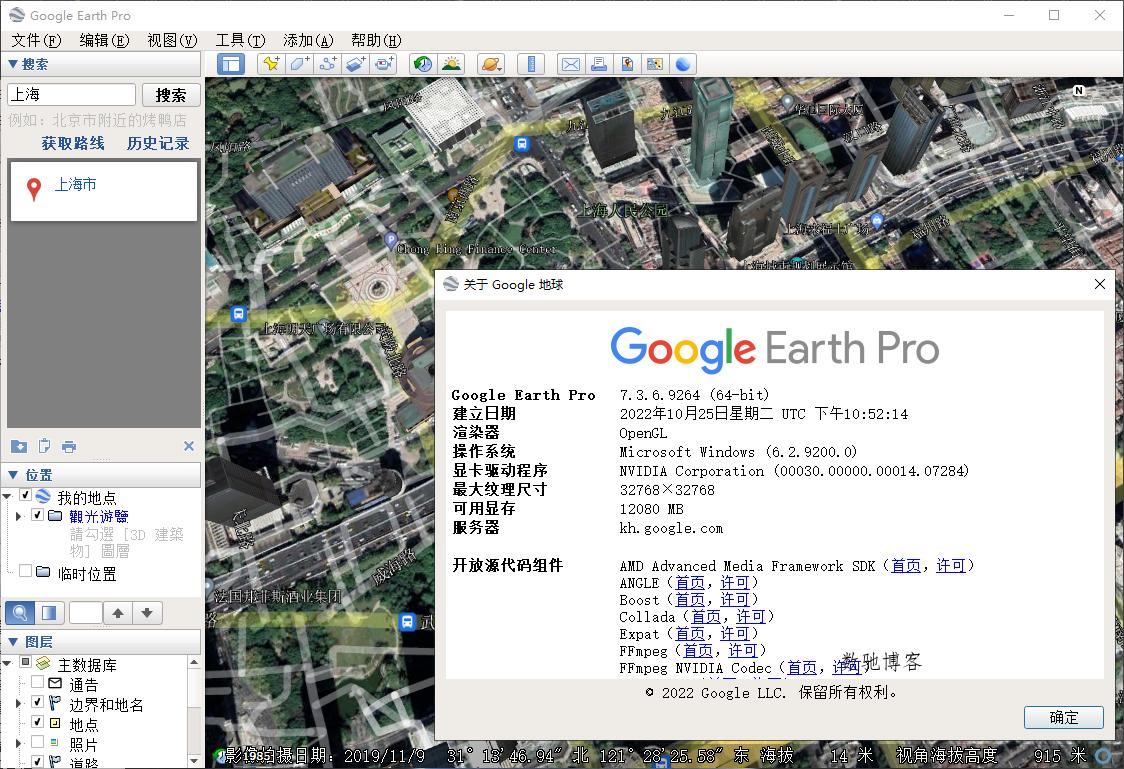The image size is (1124, 769).
Task: Print search results with printer icon
Action: (x=69, y=446)
